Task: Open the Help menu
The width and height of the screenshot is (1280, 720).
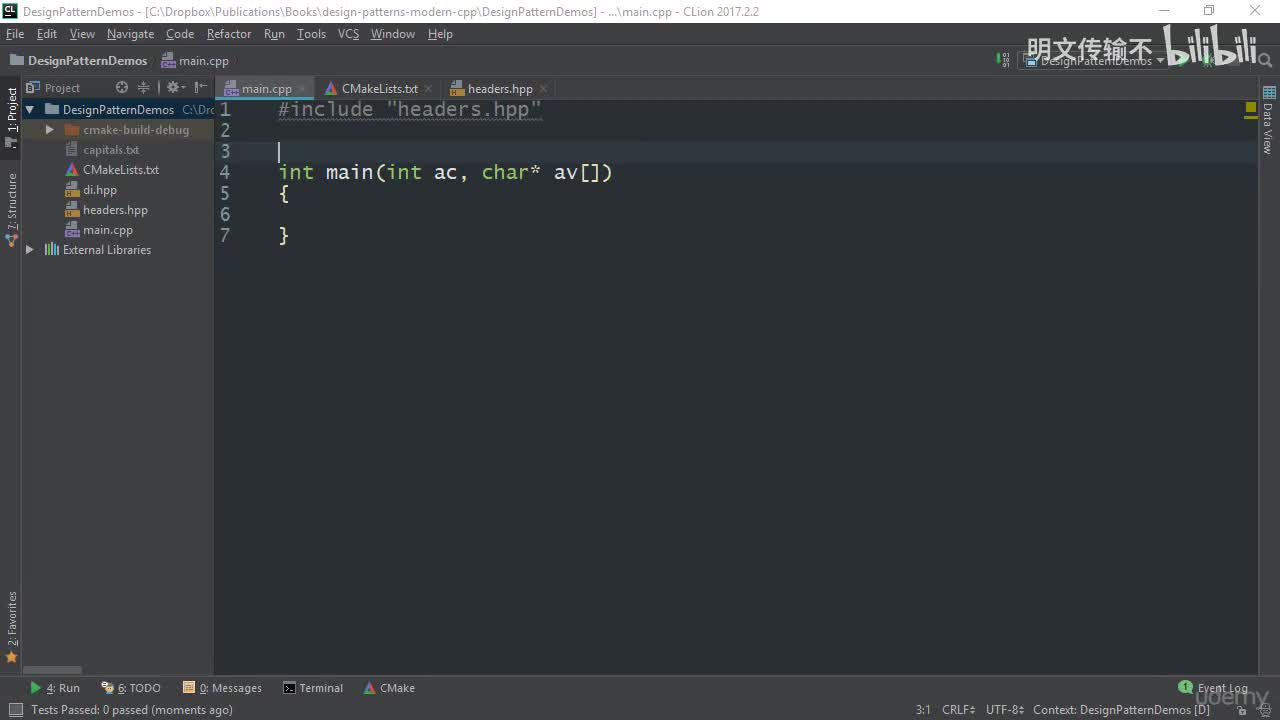Action: (x=440, y=34)
